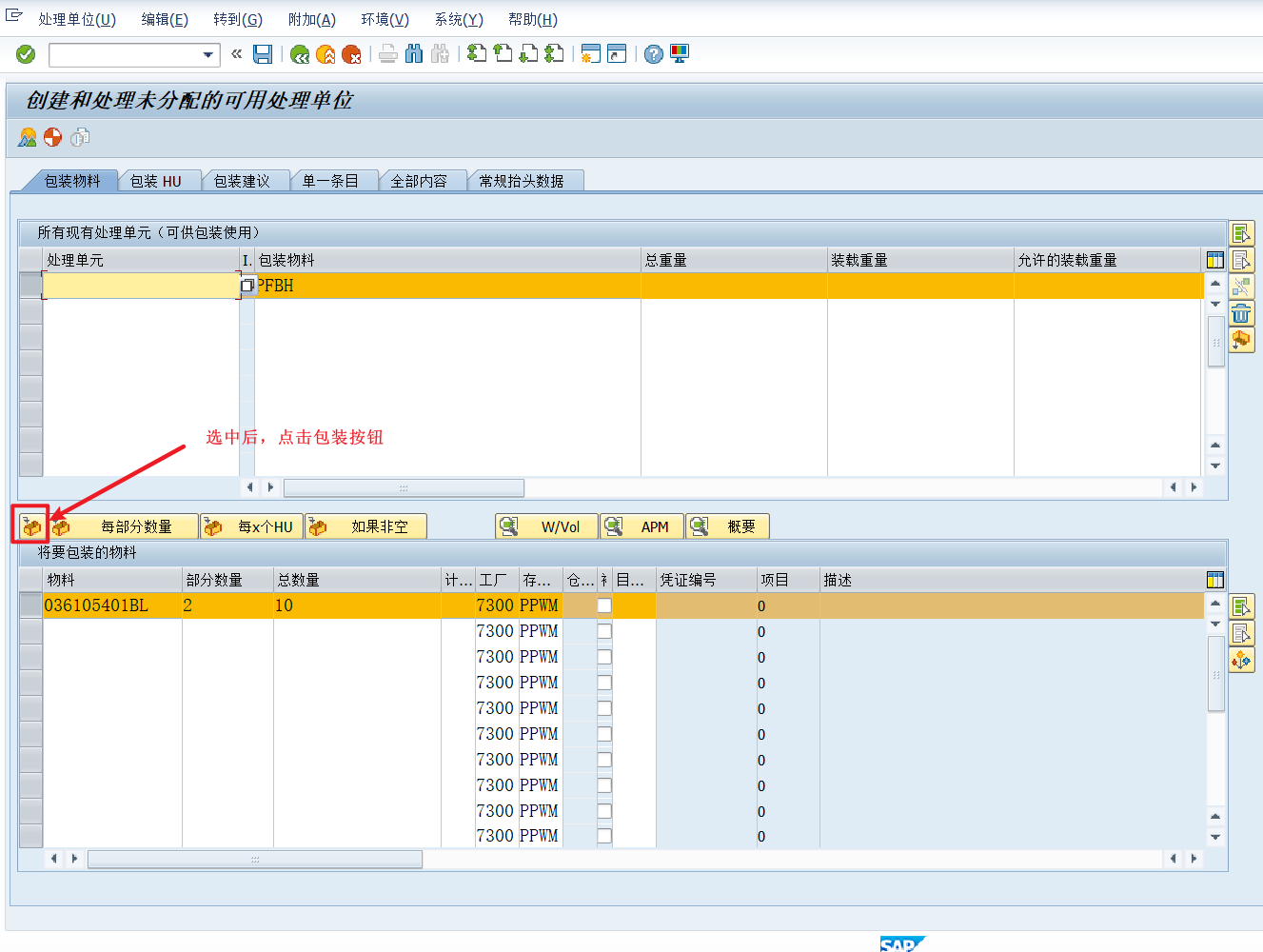Click the green checkmark Enter icon
This screenshot has width=1263, height=952.
click(26, 54)
